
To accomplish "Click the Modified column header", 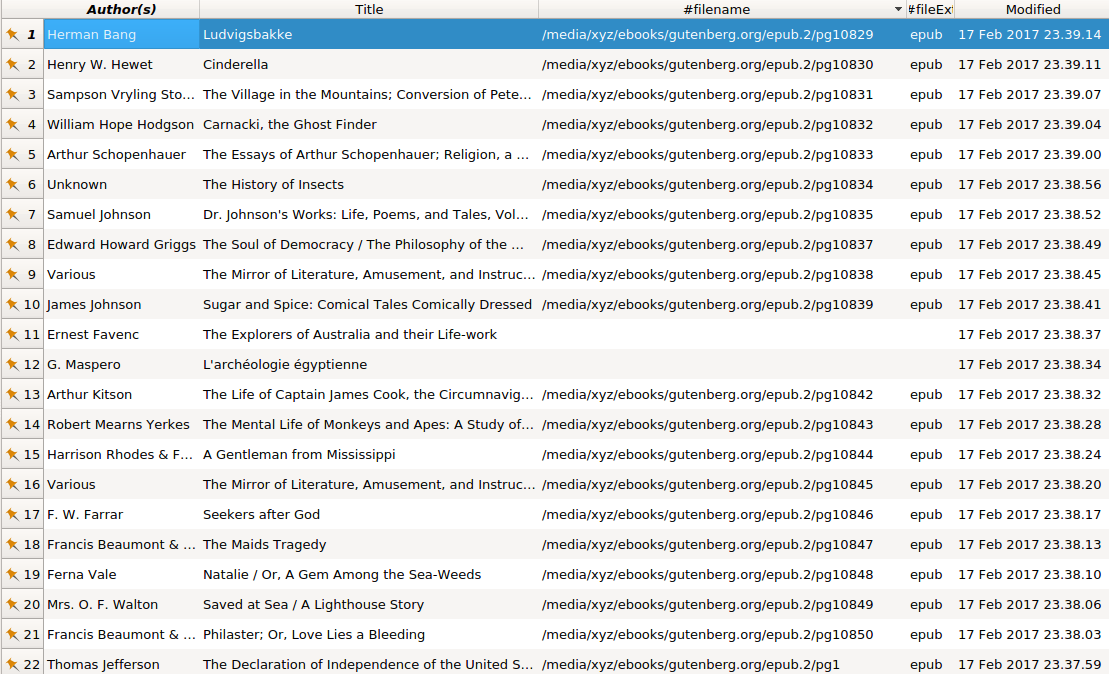I will (x=1032, y=9).
